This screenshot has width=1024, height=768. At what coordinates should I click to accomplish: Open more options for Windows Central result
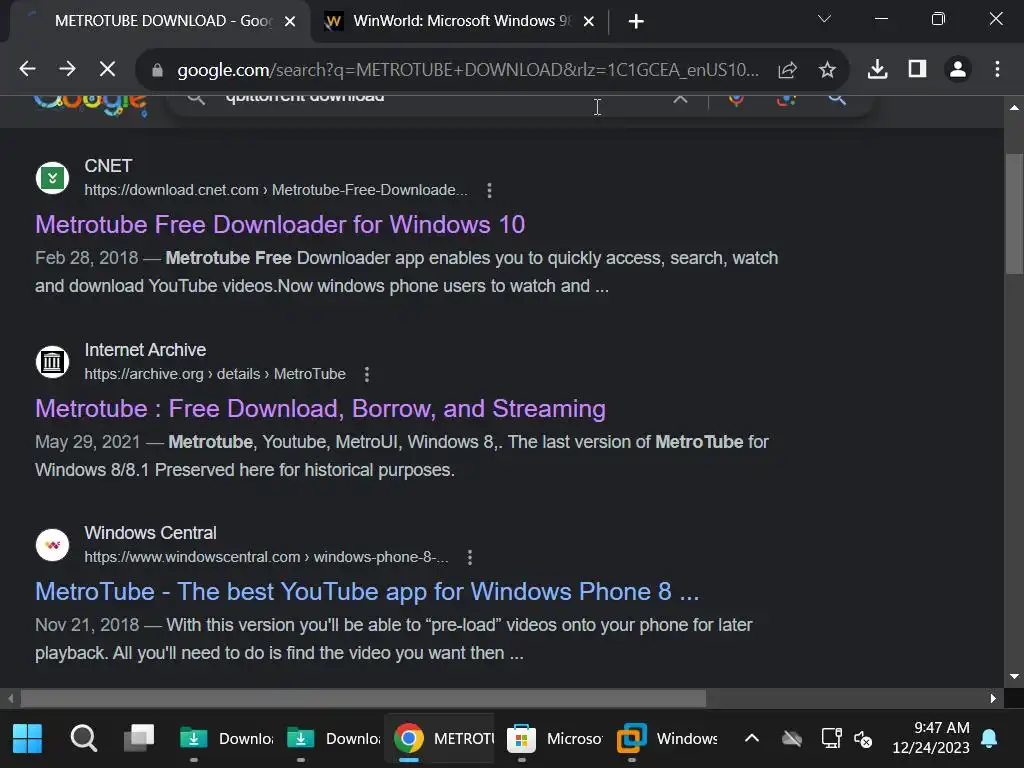[x=470, y=557]
